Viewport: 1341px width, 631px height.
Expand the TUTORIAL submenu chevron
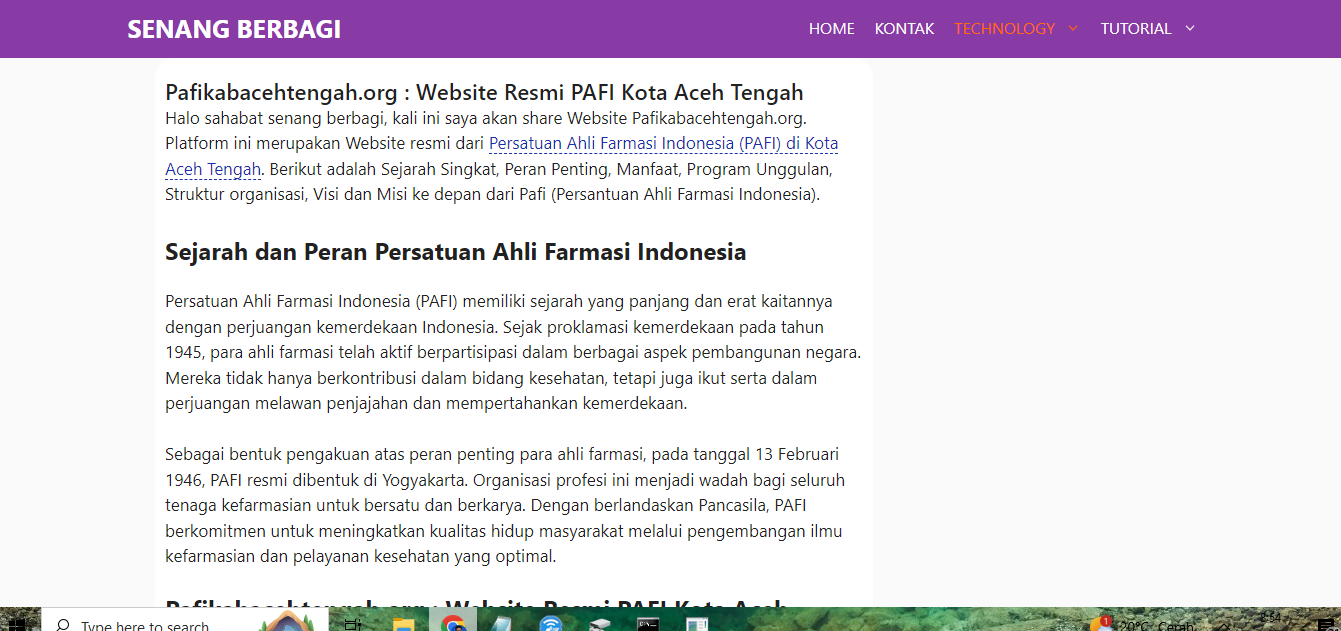point(1190,29)
